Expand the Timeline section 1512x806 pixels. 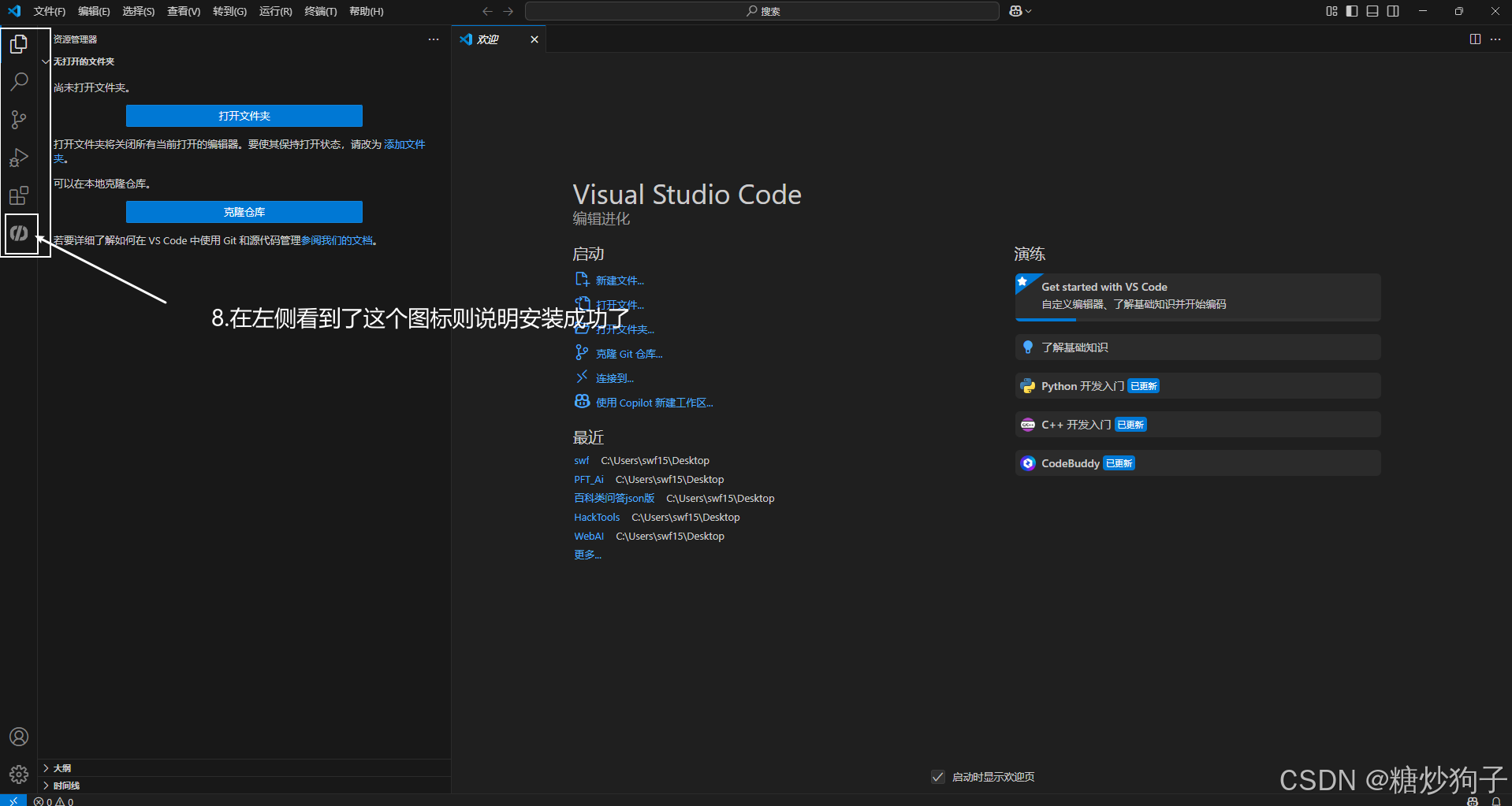[244, 786]
